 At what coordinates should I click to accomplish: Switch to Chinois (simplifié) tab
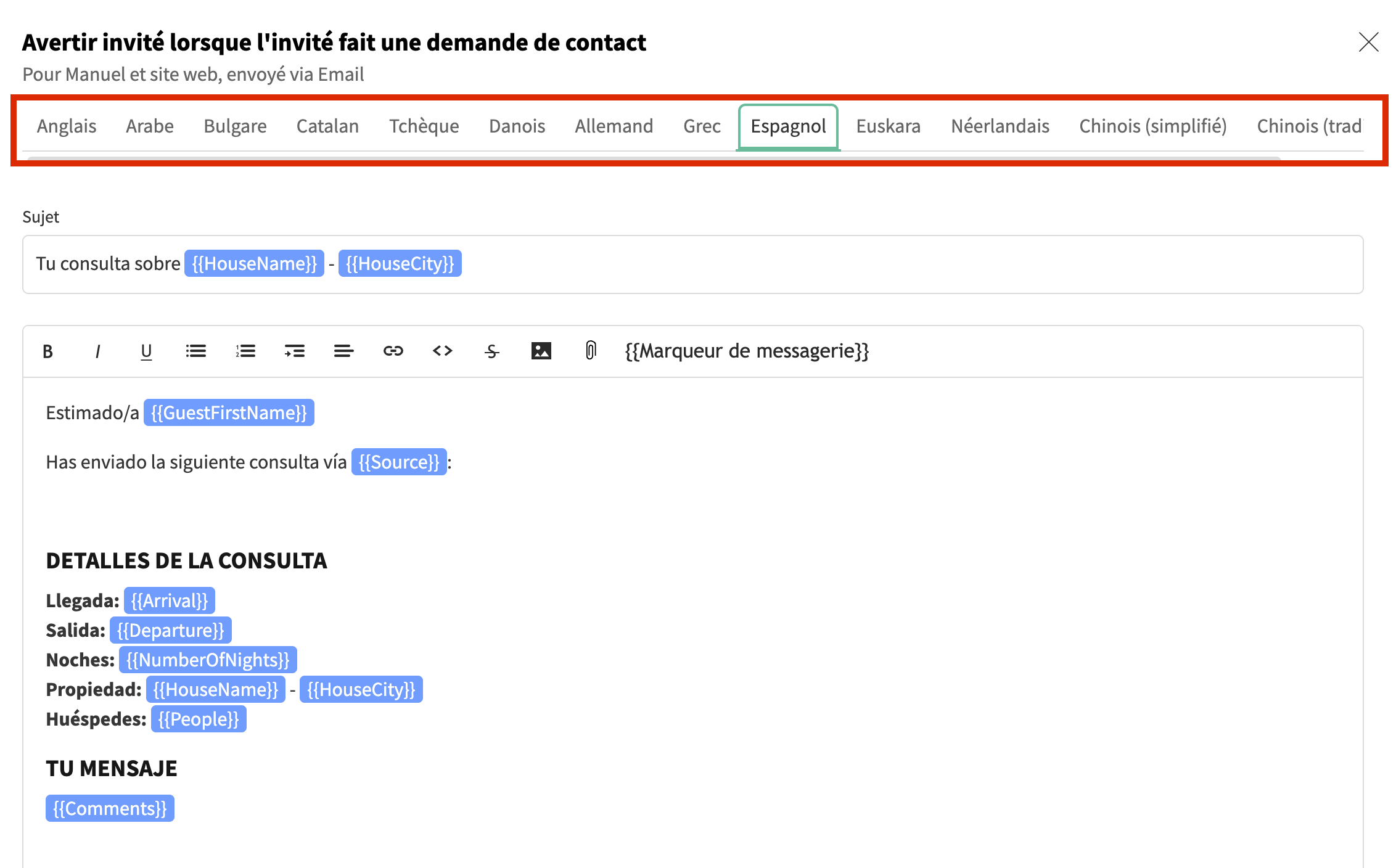click(x=1152, y=126)
